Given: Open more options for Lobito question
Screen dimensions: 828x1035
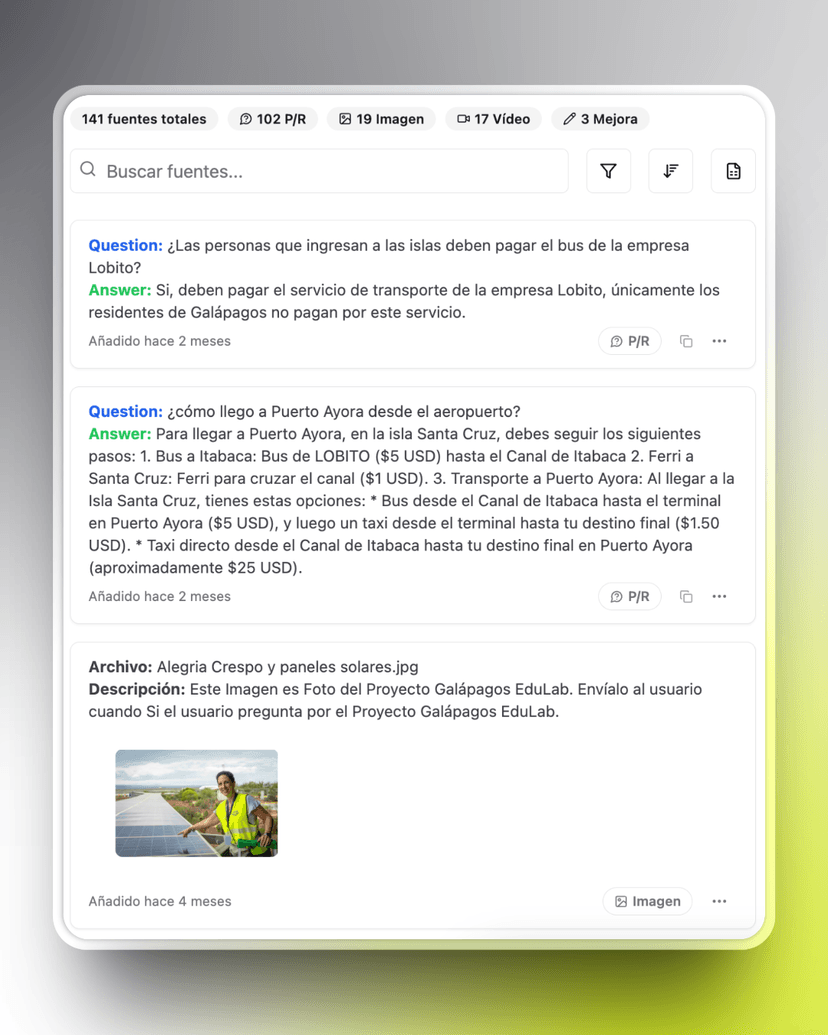Looking at the screenshot, I should click(x=719, y=341).
